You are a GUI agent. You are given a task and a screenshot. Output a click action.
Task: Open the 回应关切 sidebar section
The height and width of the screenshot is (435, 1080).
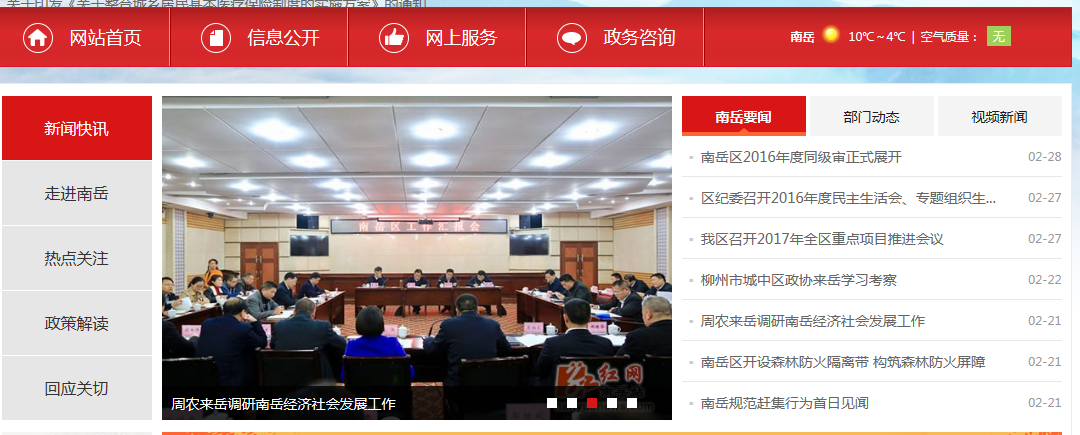77,388
